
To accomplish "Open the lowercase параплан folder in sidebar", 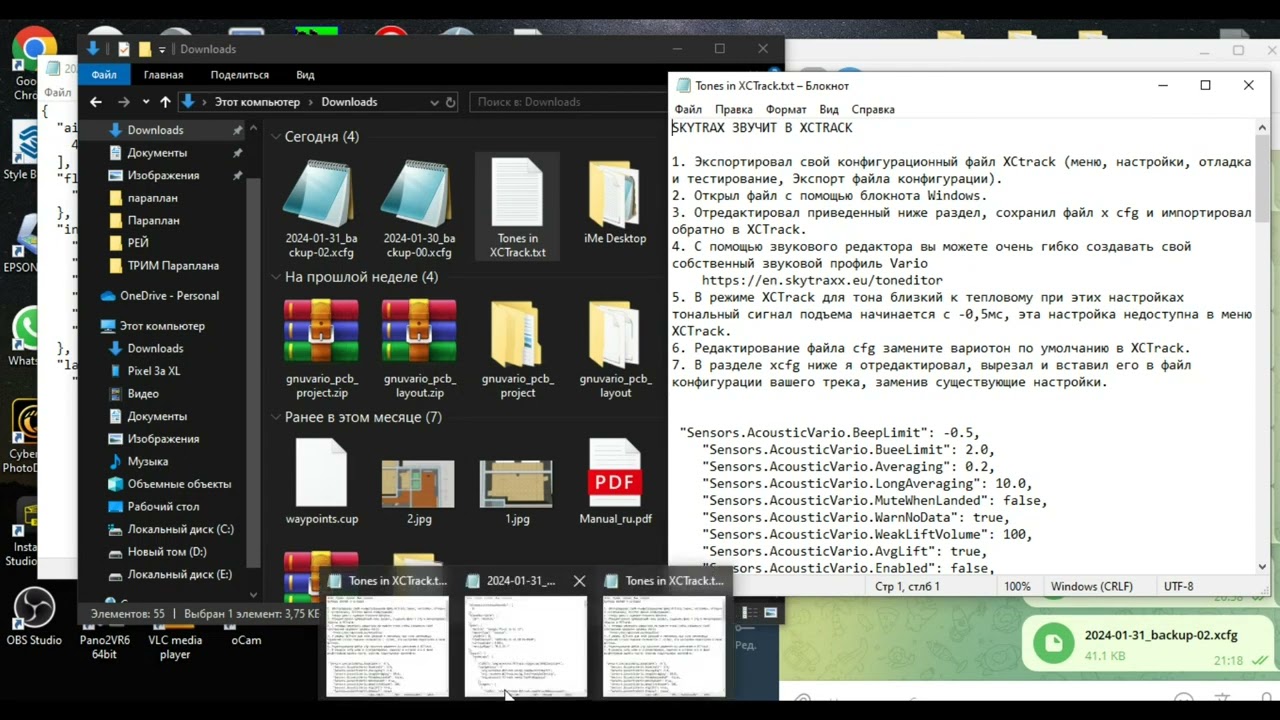I will (x=153, y=198).
